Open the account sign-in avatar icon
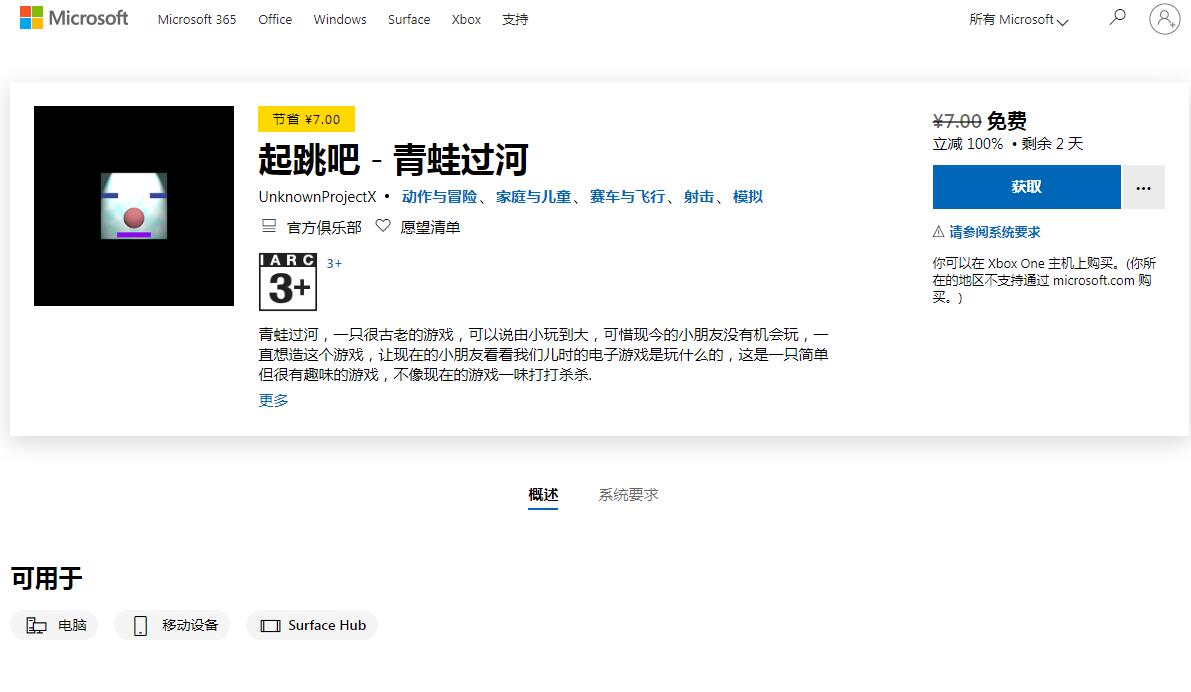1191x692 pixels. pyautogui.click(x=1164, y=19)
